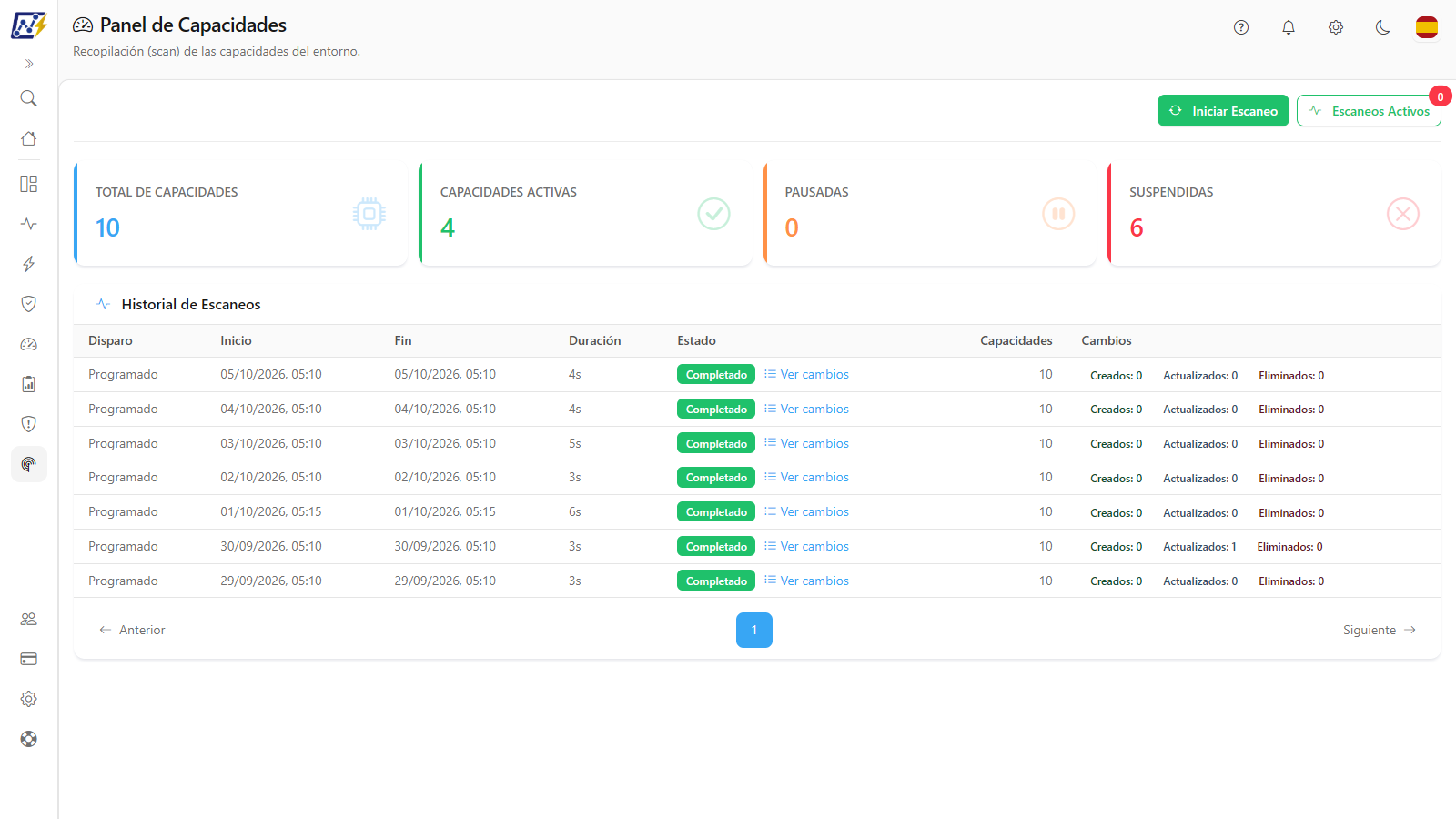
Task: Open language selector Spanish flag
Action: (1427, 27)
